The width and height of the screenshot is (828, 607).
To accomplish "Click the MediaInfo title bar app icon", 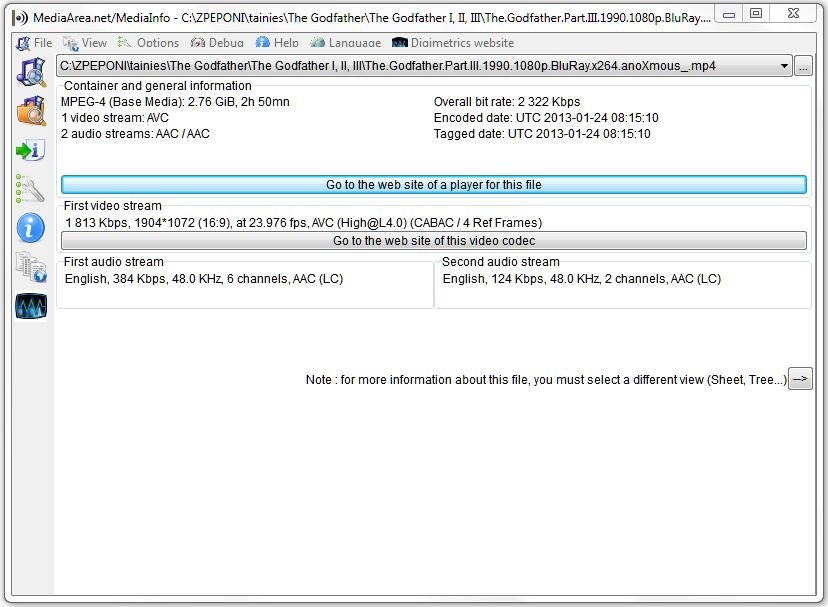I will (19, 17).
